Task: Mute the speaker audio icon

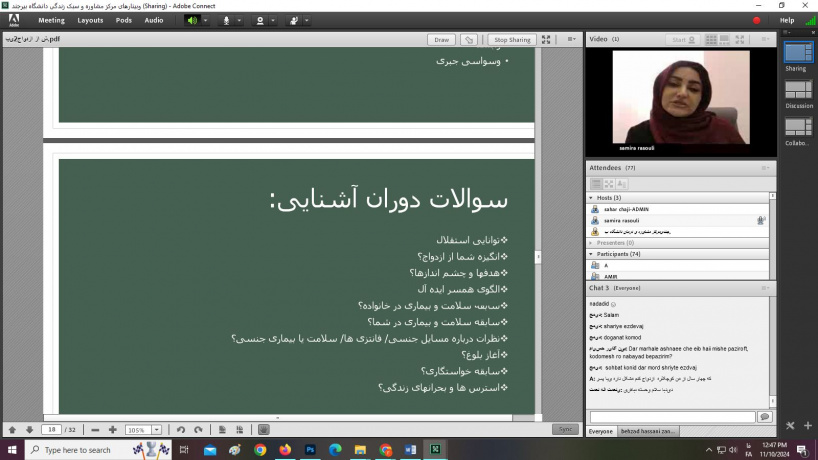Action: point(193,21)
